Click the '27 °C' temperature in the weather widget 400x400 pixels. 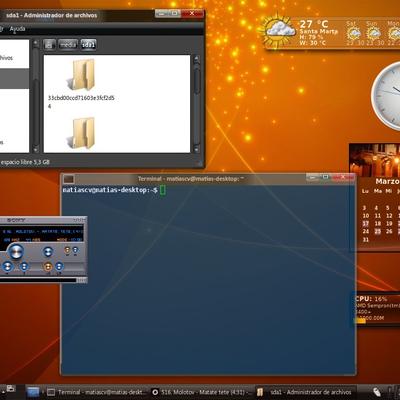(314, 24)
